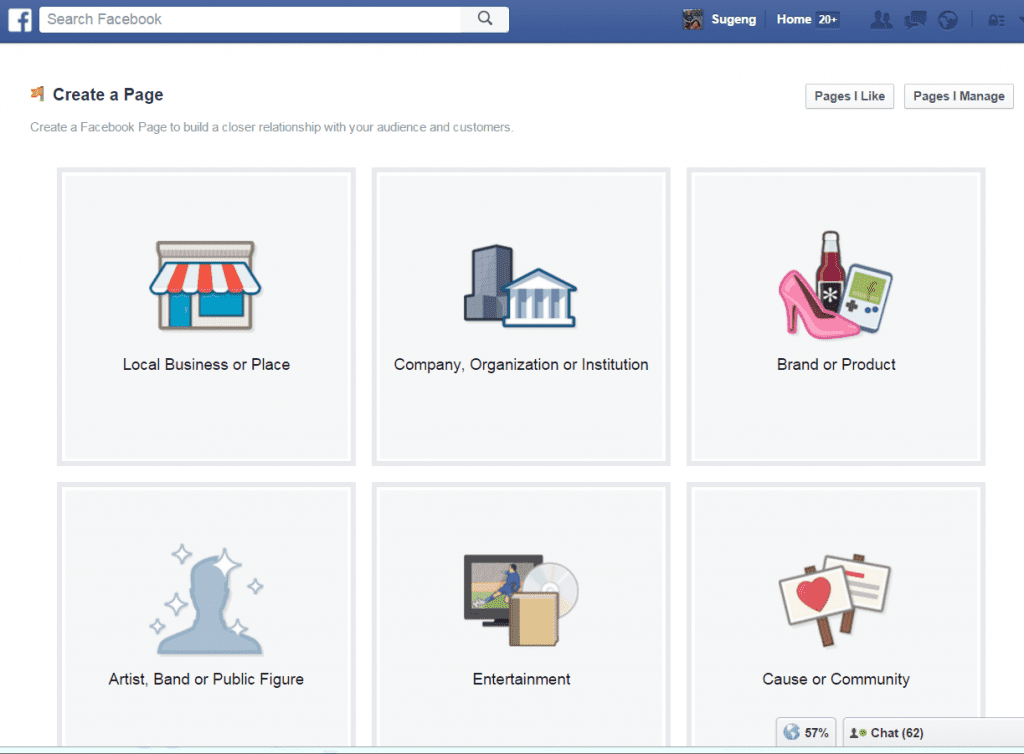Click the Pages I Manage button
This screenshot has height=754, width=1024.
959,96
